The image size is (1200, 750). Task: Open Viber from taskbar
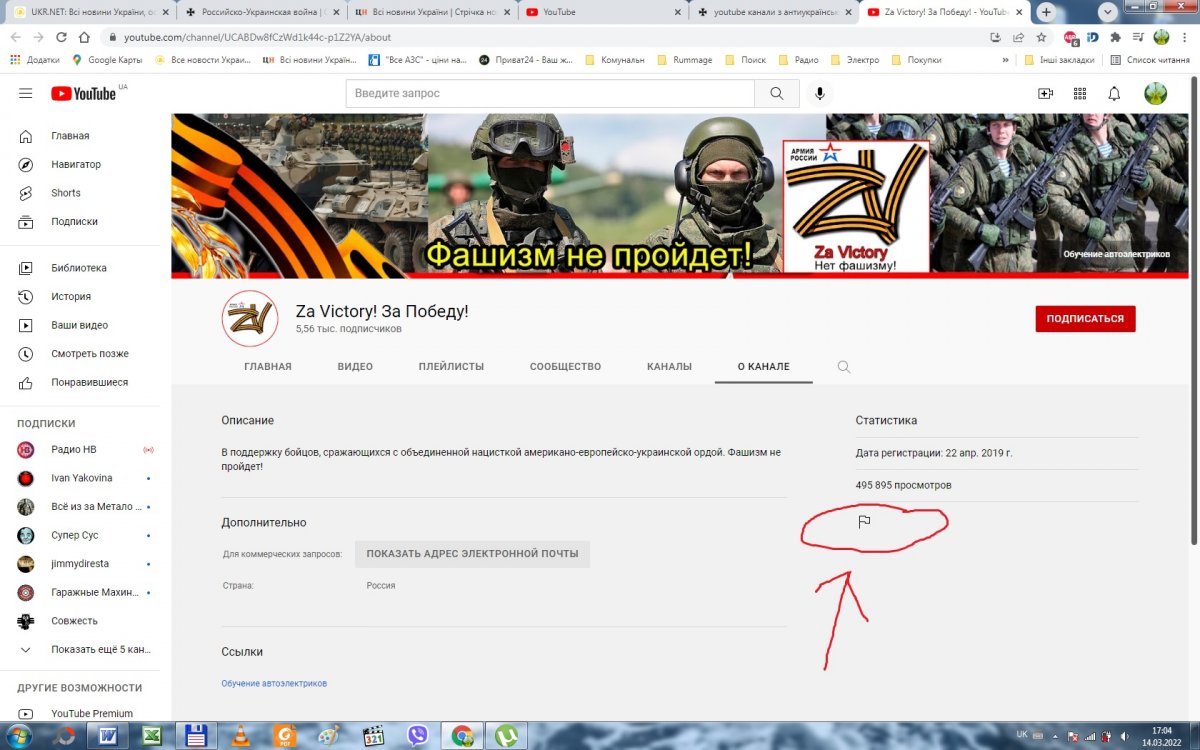pos(418,736)
